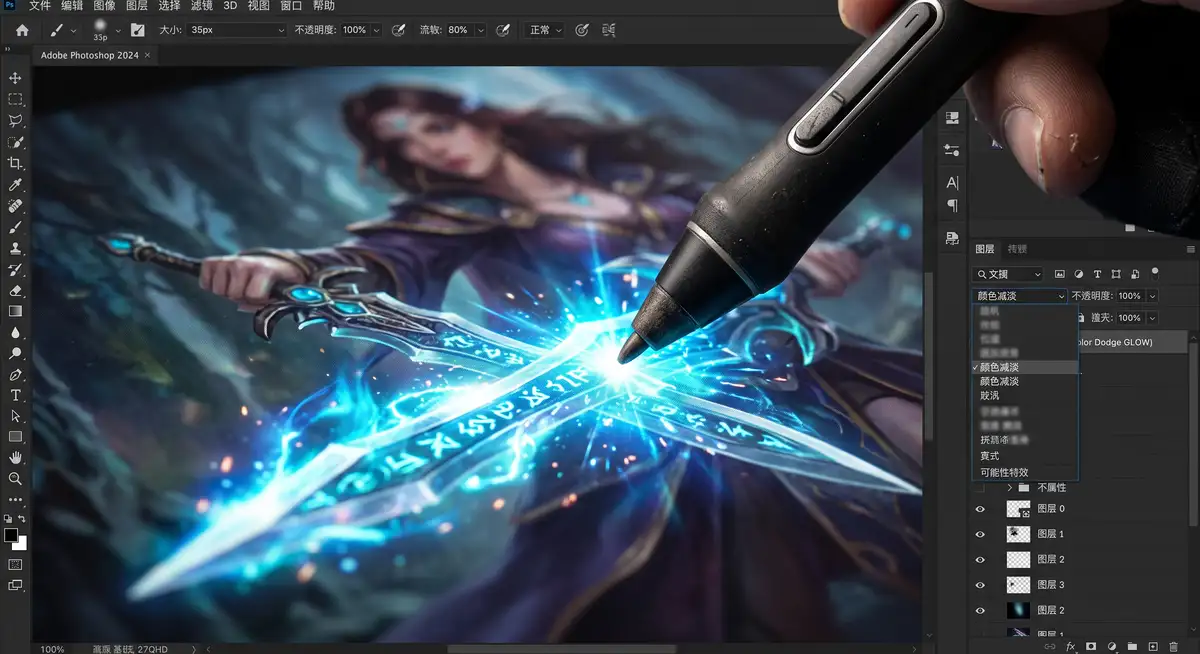Toggle the brush settings panel button
Image resolution: width=1200 pixels, height=654 pixels.
pyautogui.click(x=138, y=30)
